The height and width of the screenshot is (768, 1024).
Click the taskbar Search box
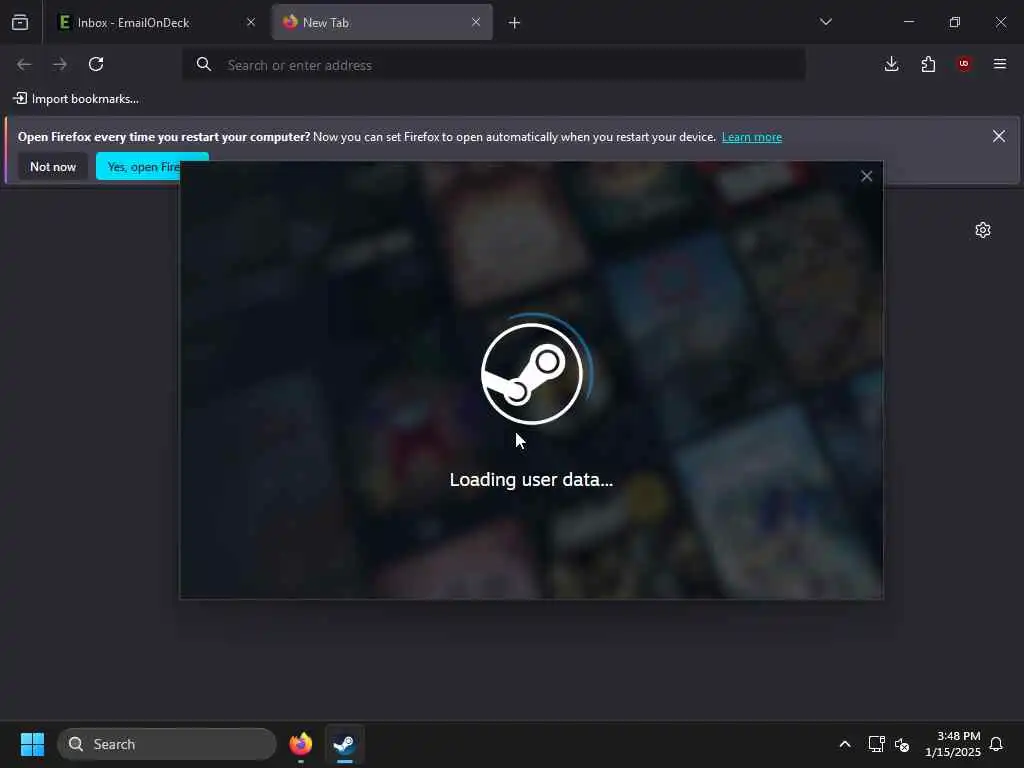point(167,744)
